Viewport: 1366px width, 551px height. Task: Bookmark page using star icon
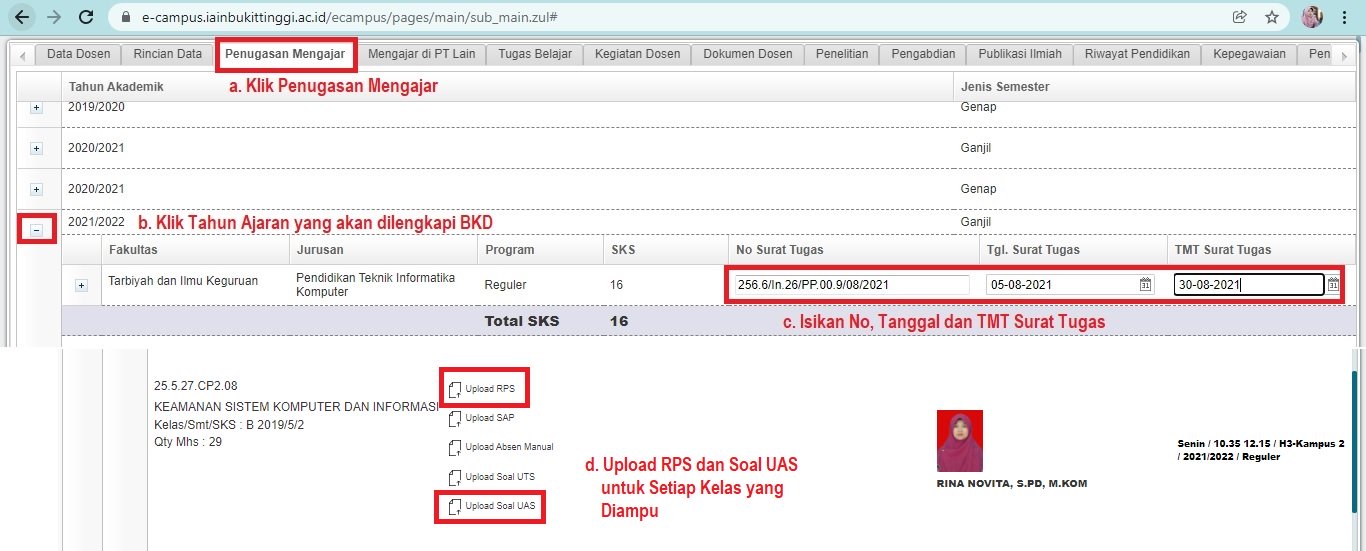click(x=1271, y=17)
